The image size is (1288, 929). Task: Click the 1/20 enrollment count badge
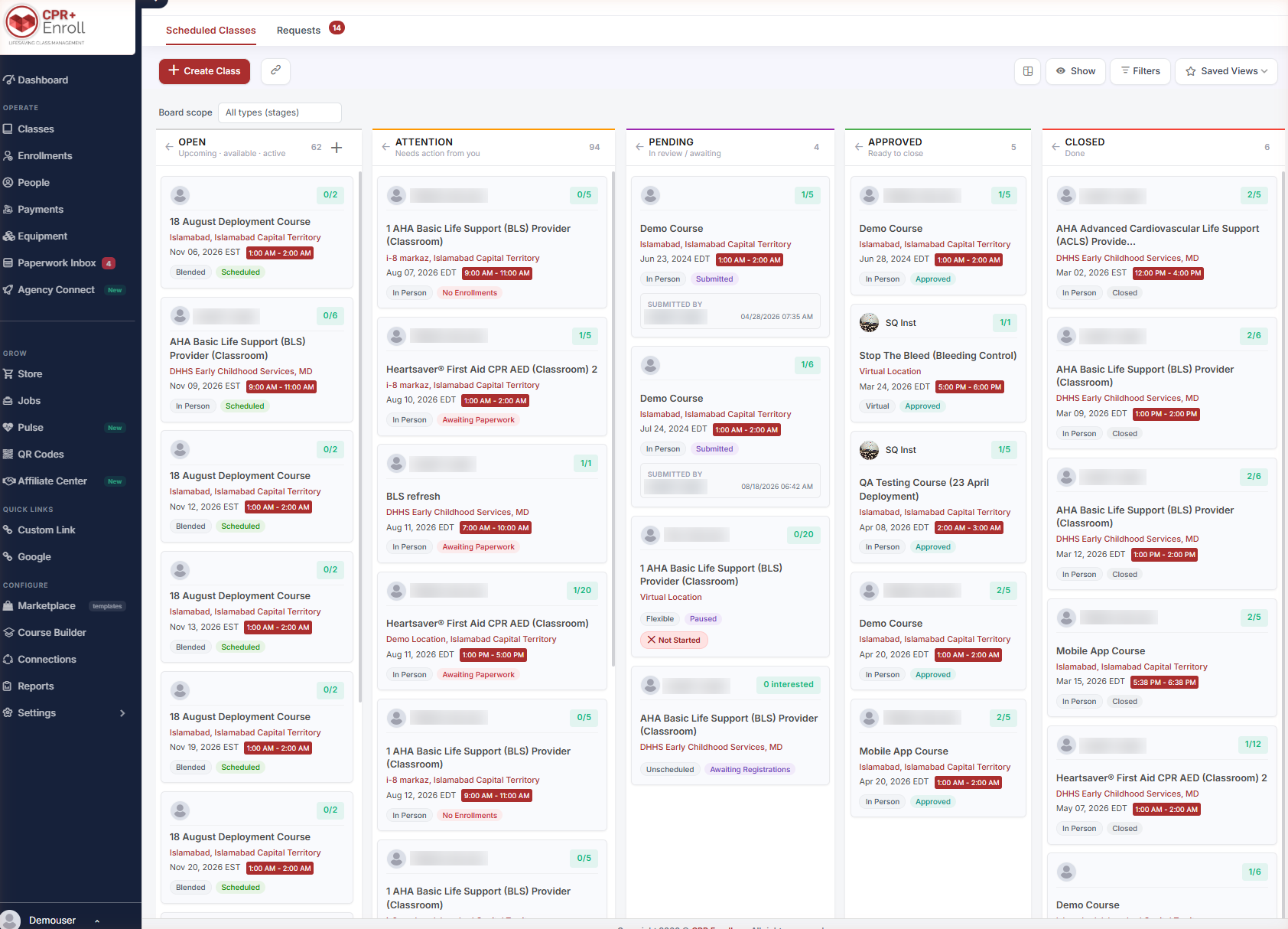click(583, 591)
